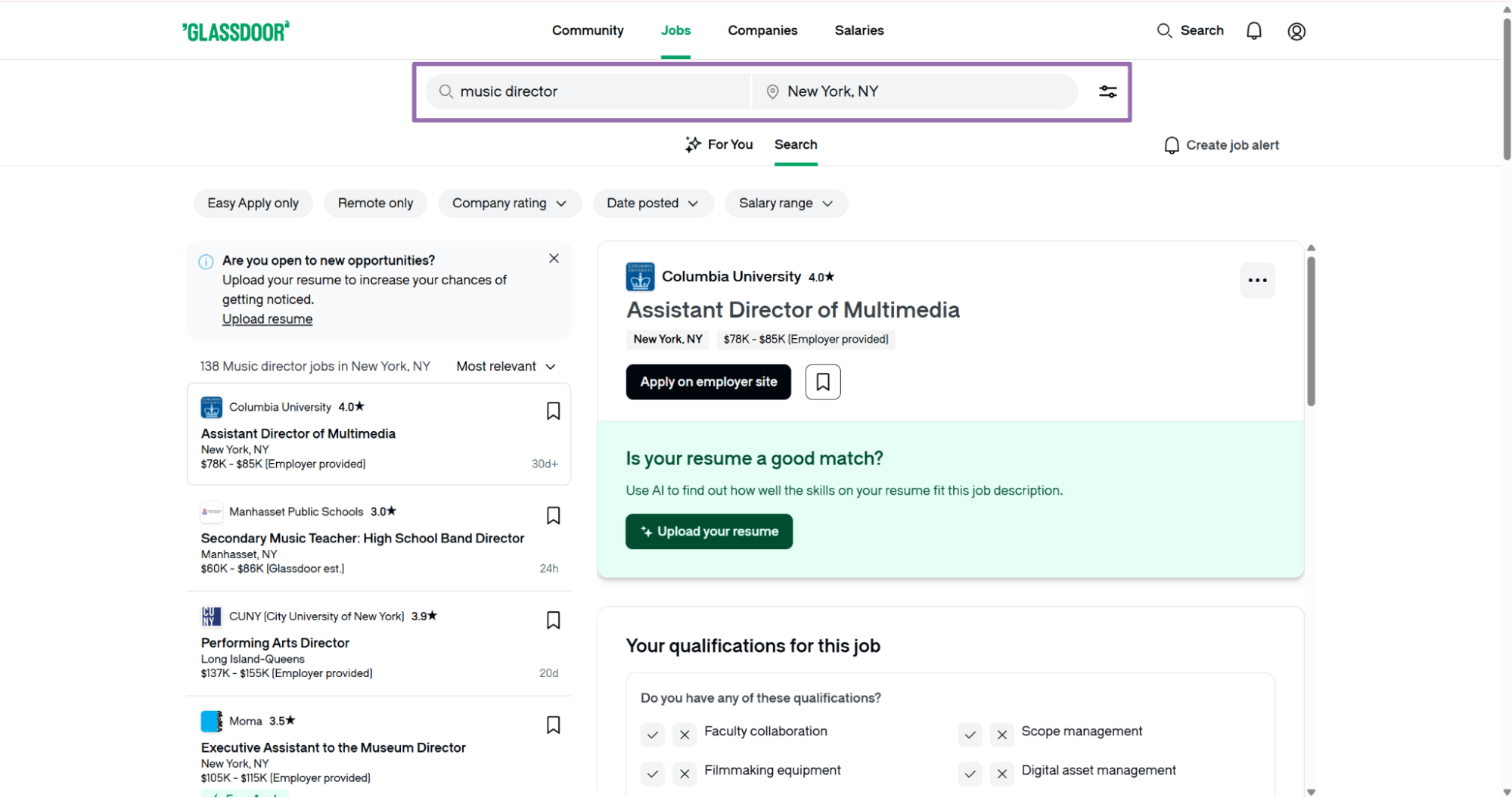Click Apply on employer site button
This screenshot has width=1512, height=798.
[708, 382]
